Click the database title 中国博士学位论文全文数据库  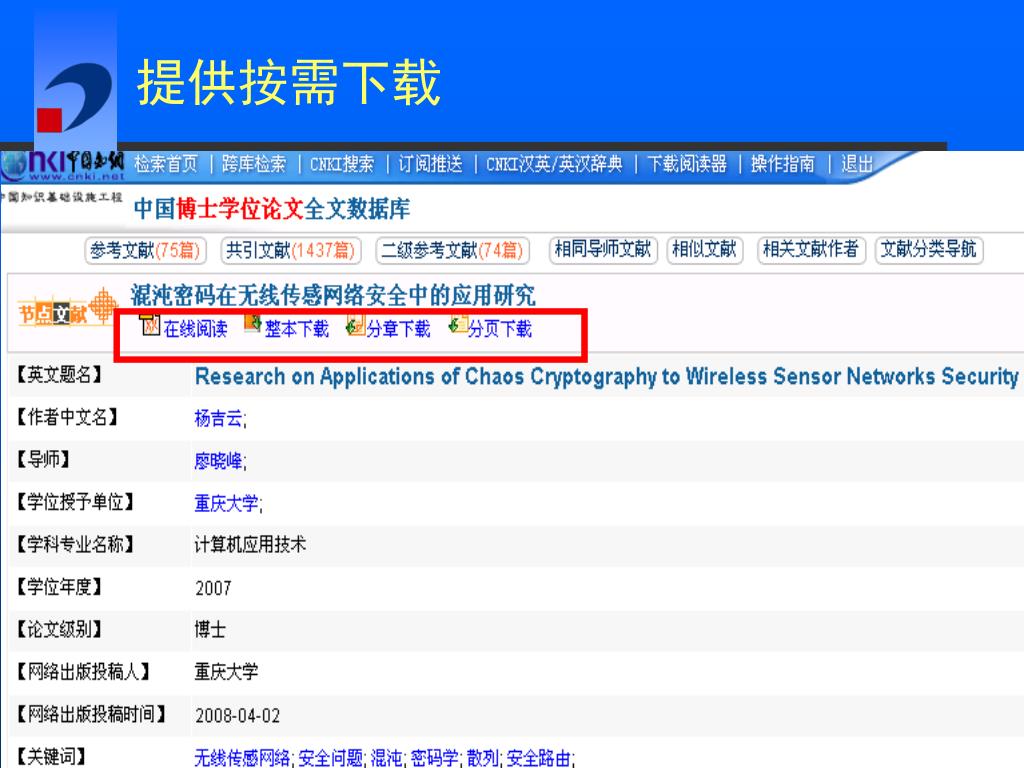(272, 209)
